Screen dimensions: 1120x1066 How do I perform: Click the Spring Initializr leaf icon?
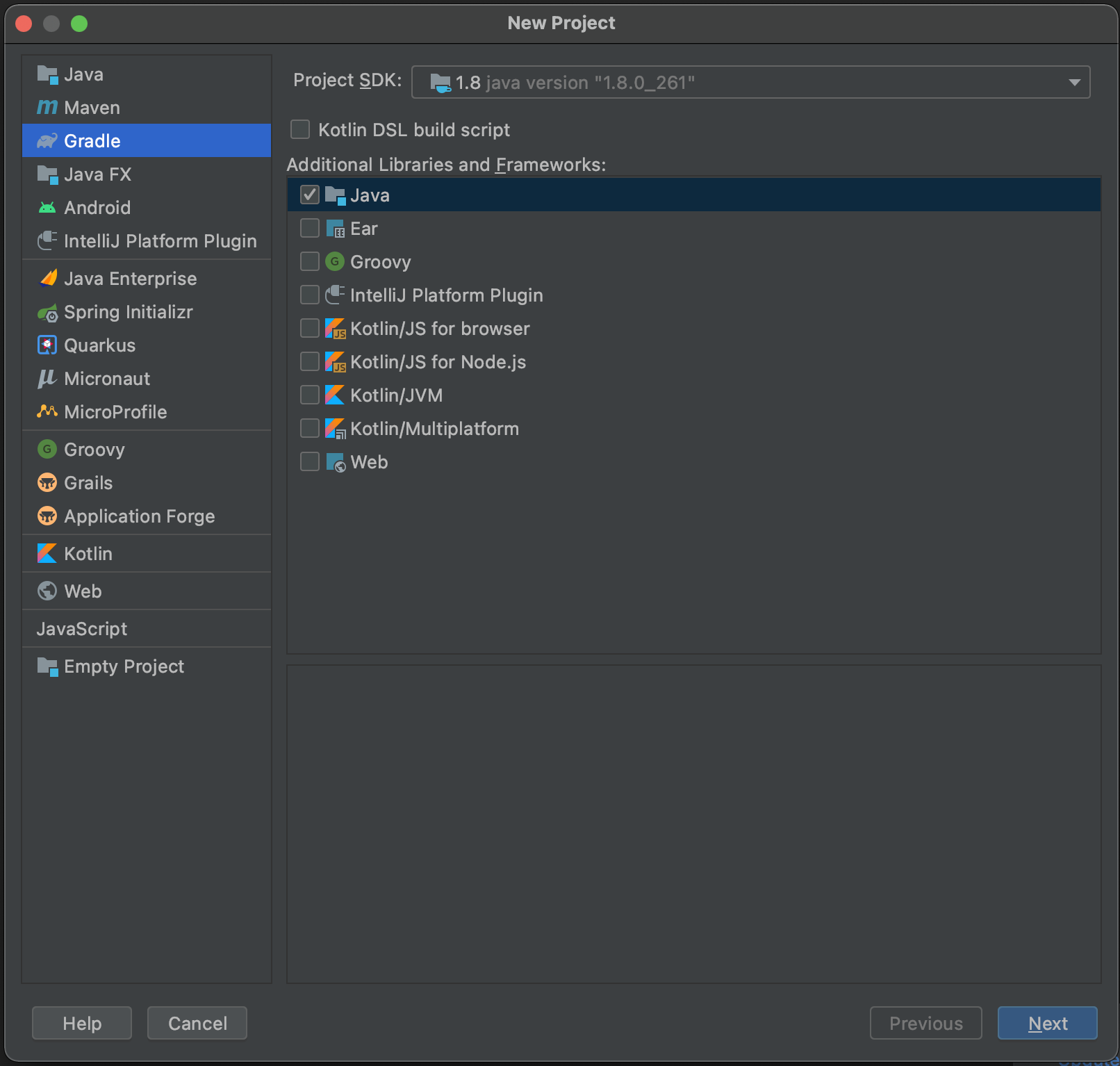click(x=47, y=312)
